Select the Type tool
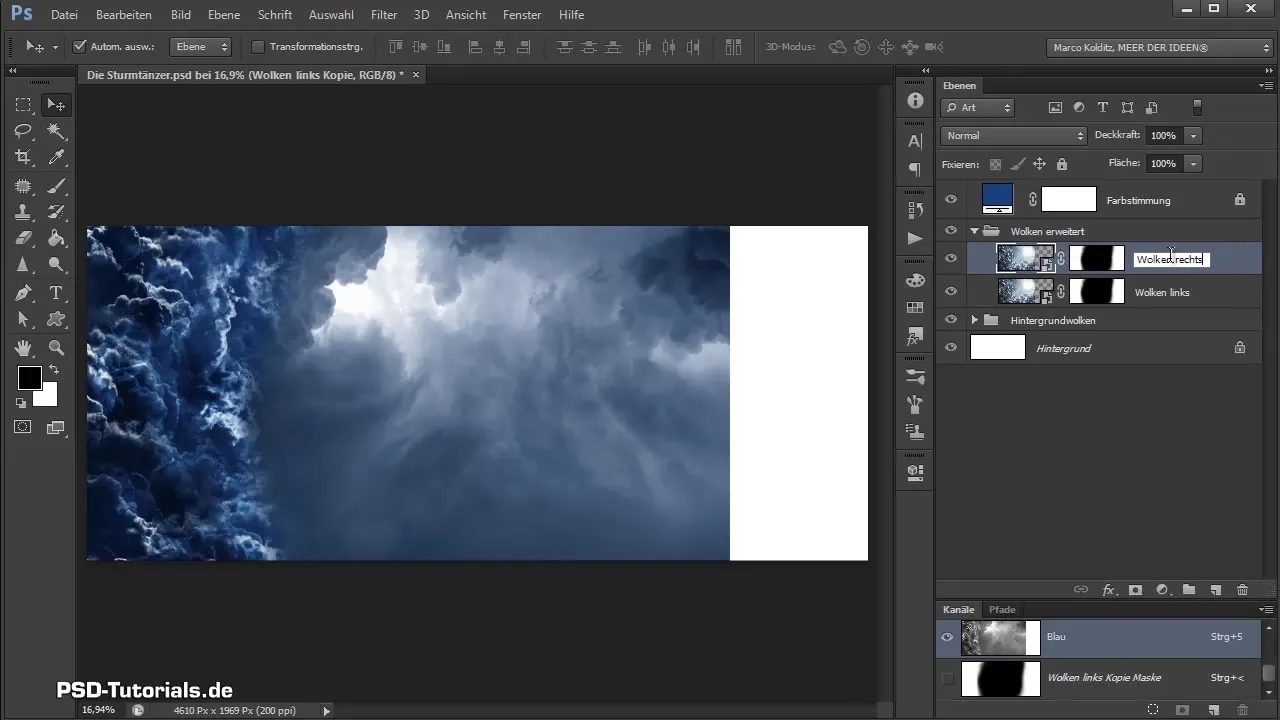This screenshot has height=720, width=1280. tap(57, 293)
